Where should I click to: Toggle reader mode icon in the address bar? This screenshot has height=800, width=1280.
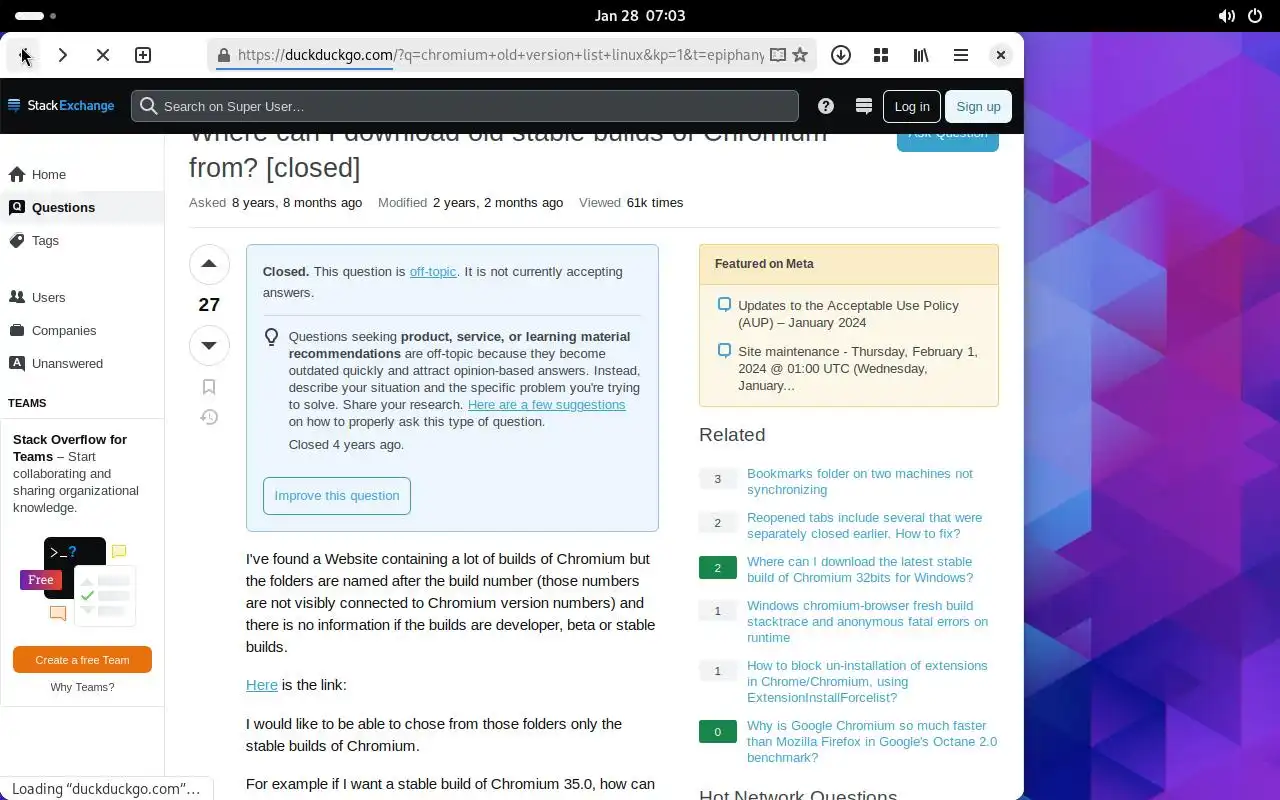(778, 55)
